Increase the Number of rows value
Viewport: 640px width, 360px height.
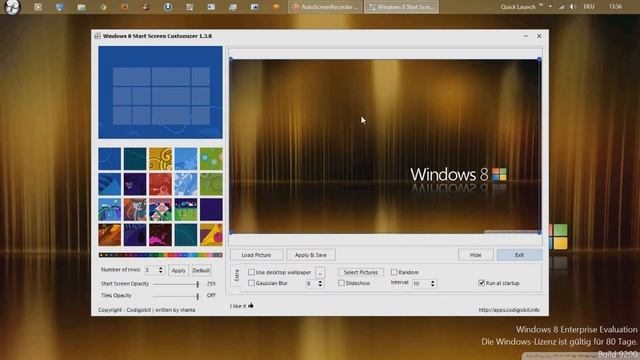pos(160,268)
